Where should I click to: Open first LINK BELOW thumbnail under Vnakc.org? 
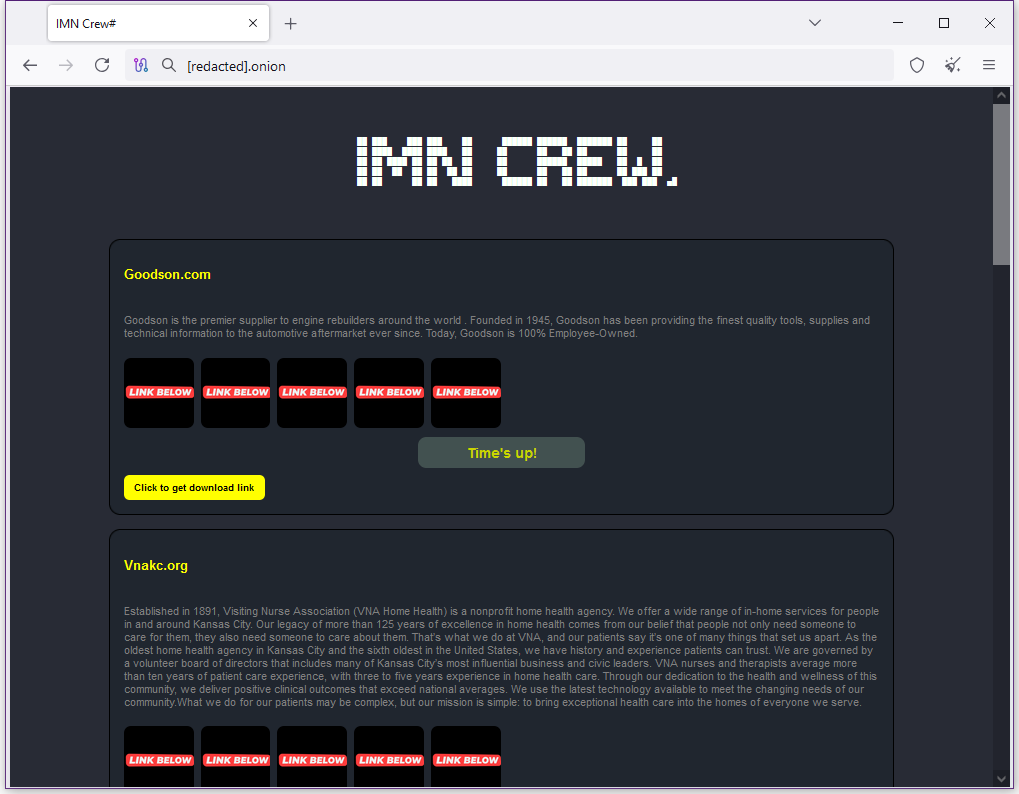(159, 757)
